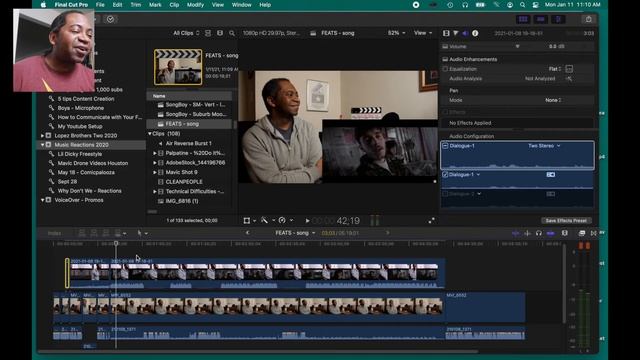Show or hide the inspector panel

click(558, 19)
